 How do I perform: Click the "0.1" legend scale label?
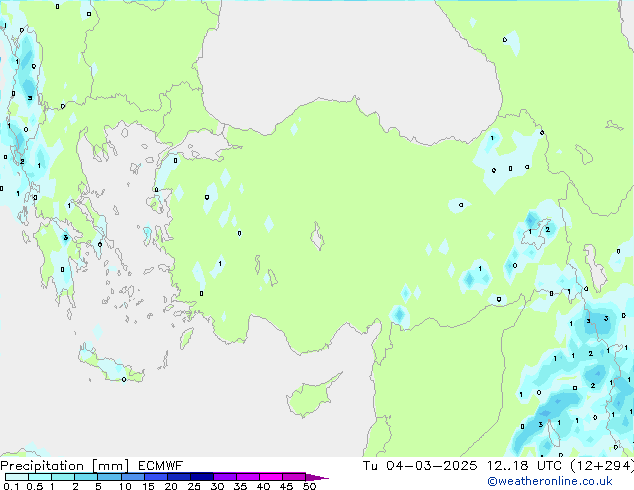[11, 486]
